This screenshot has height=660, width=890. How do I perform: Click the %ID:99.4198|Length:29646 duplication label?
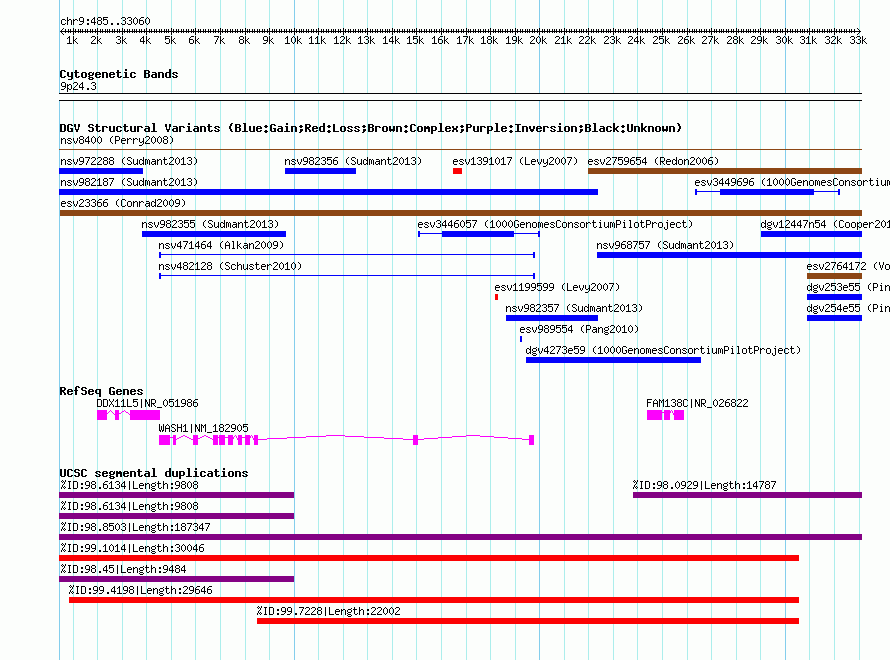141,590
